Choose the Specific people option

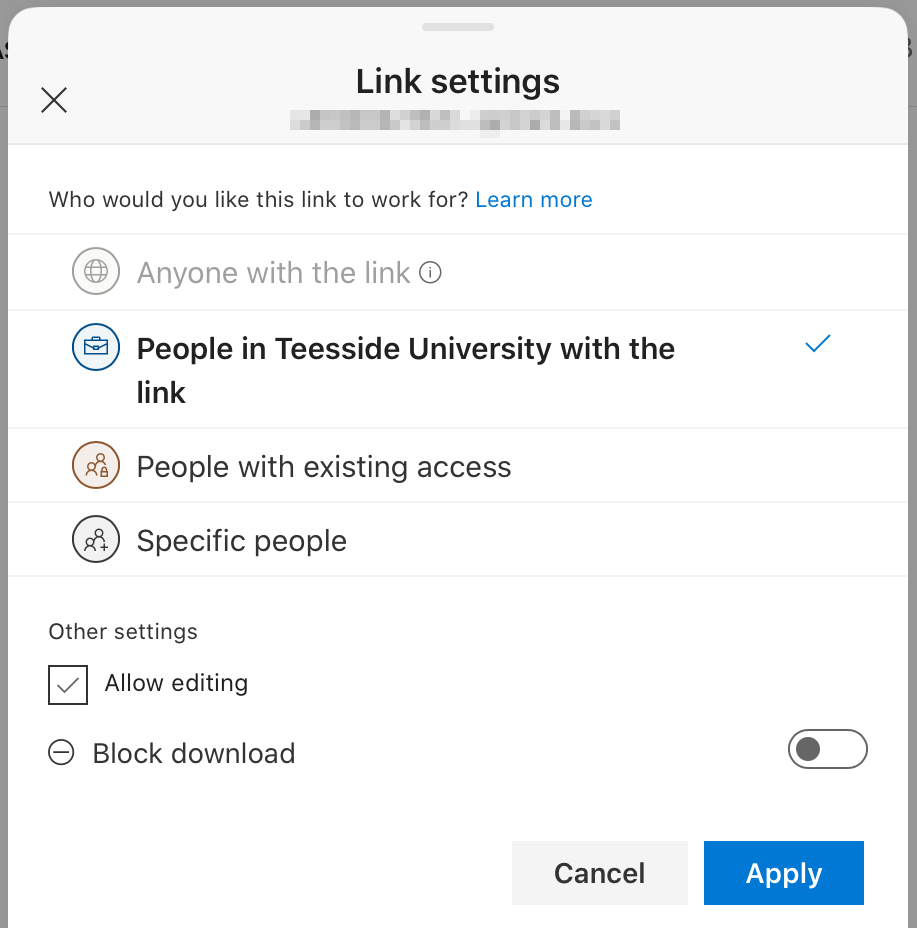[x=241, y=541]
